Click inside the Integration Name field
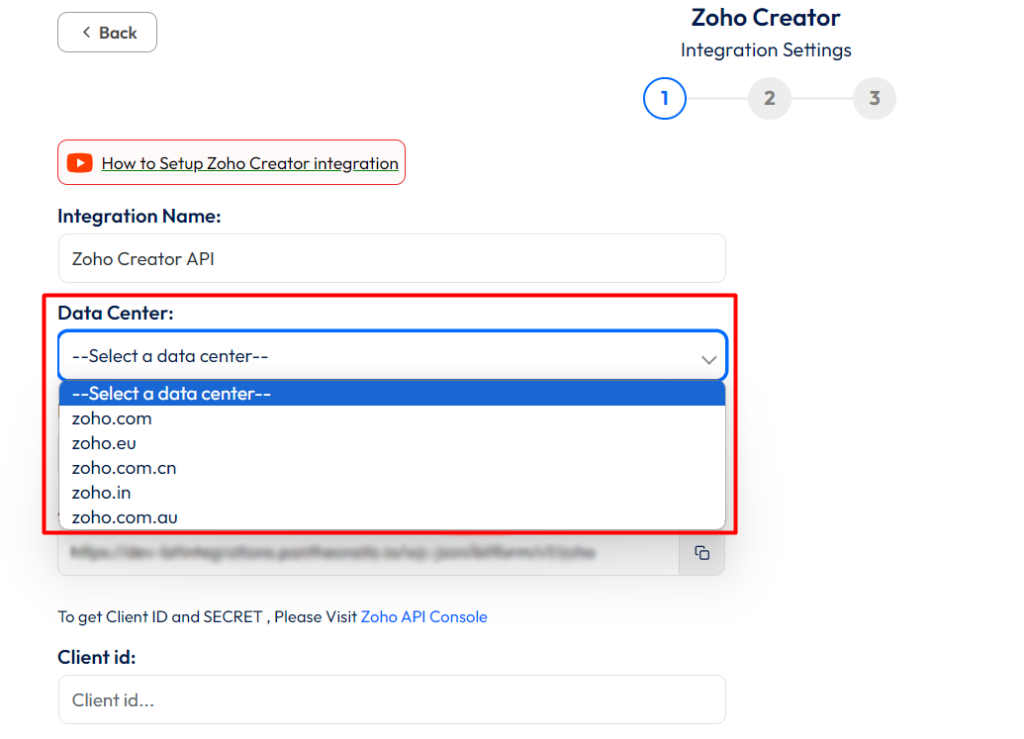The width and height of the screenshot is (1024, 739). pyautogui.click(x=392, y=258)
